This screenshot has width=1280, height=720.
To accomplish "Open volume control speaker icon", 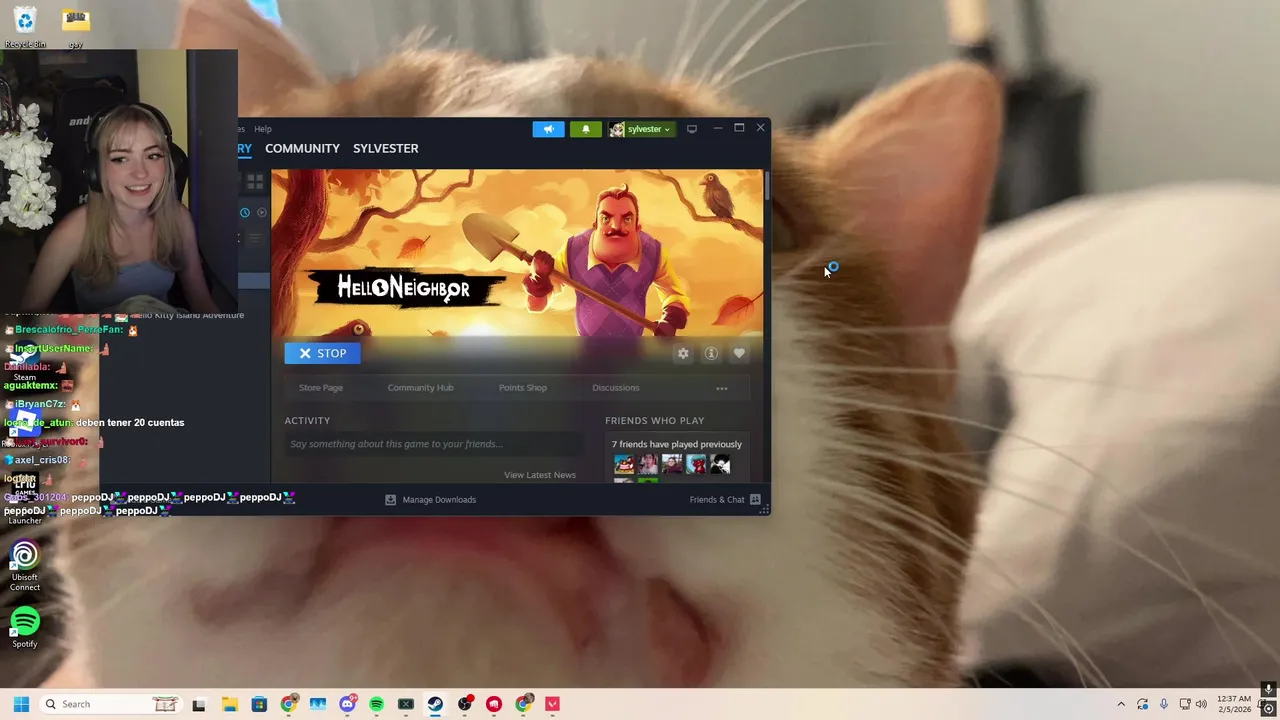I will 1201,704.
